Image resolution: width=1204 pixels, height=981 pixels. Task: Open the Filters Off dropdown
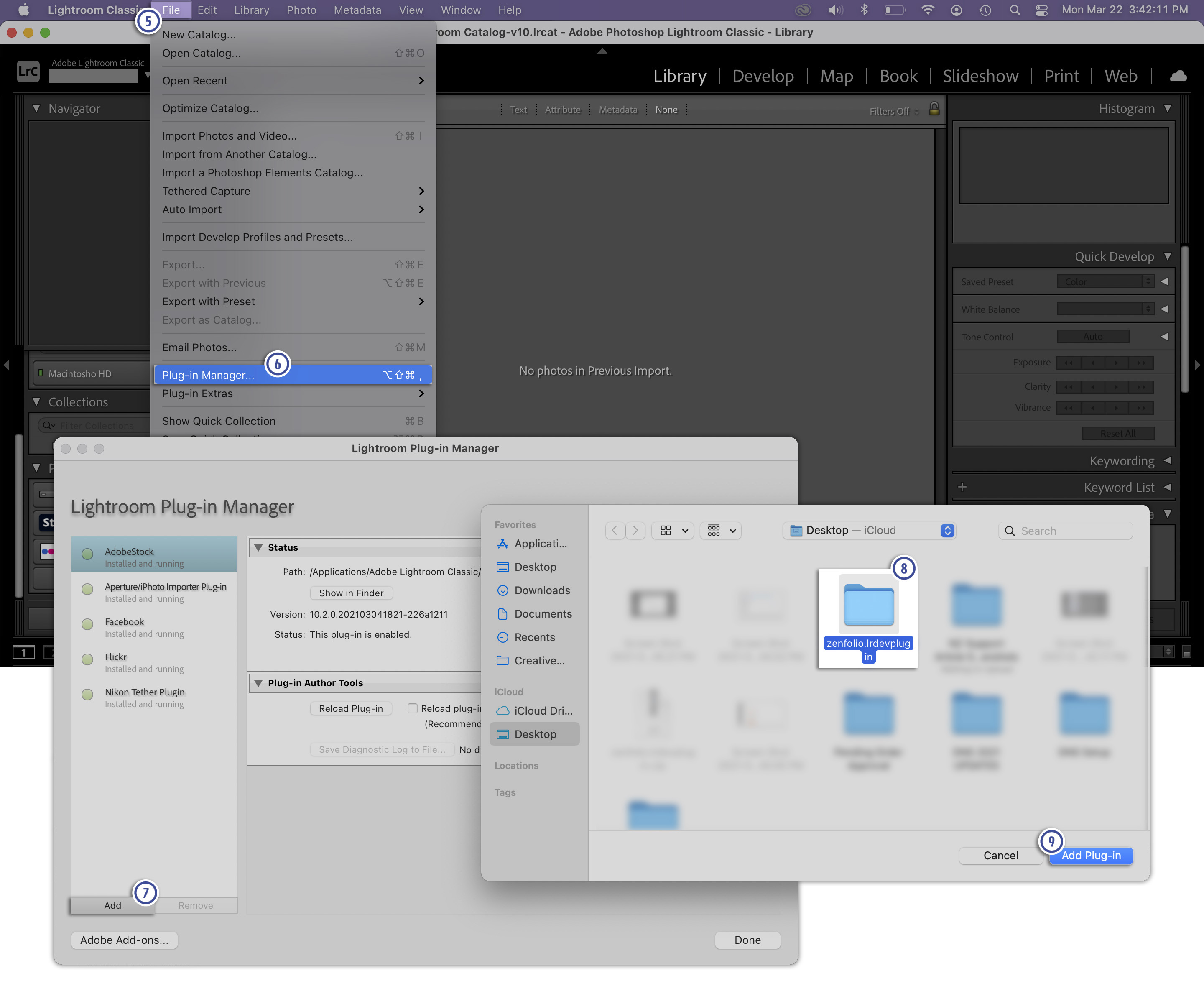[x=894, y=111]
